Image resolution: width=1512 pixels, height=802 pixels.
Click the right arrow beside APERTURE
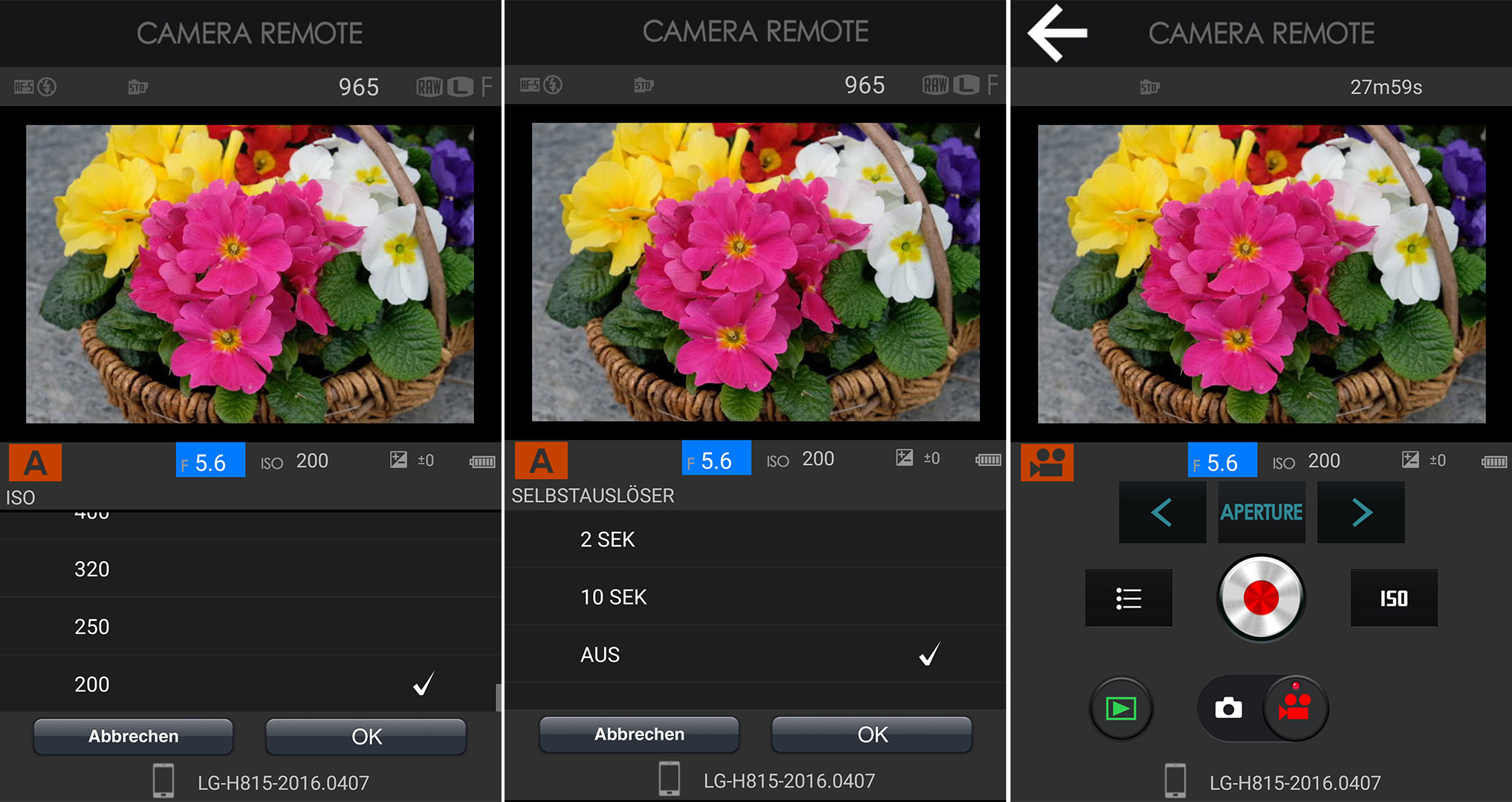tap(1361, 512)
